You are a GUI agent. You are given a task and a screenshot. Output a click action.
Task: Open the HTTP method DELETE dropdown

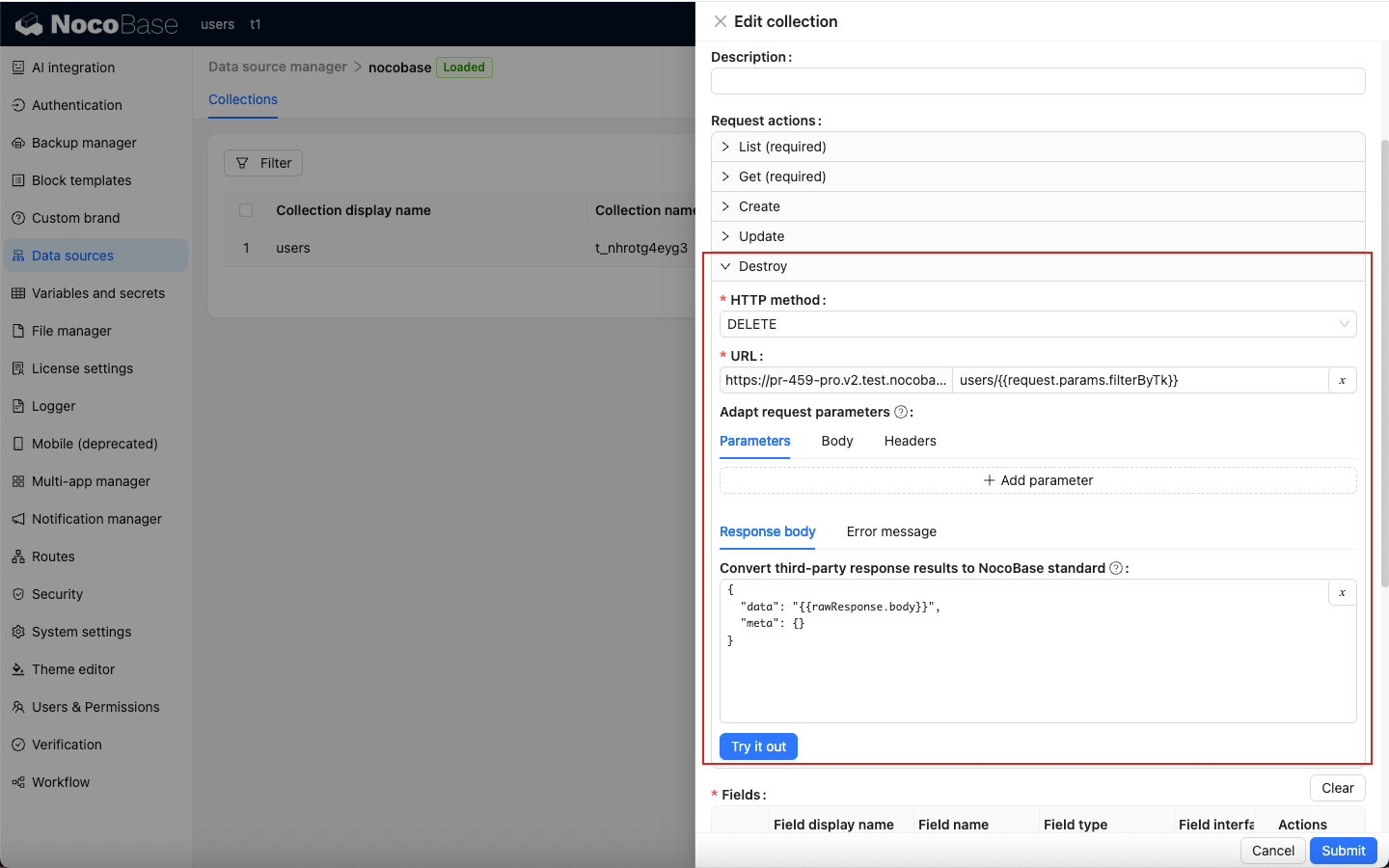(1037, 324)
